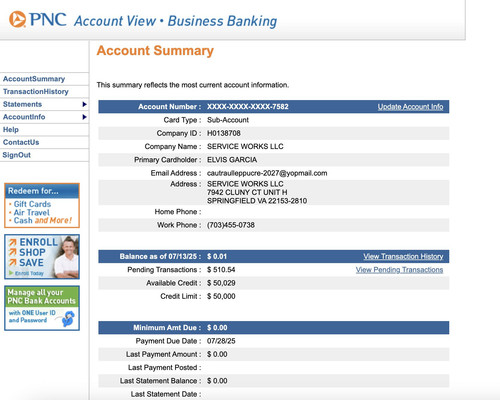Image resolution: width=500 pixels, height=400 pixels.
Task: Select Minimum Amt Due value $ 0.00
Action: tap(217, 328)
